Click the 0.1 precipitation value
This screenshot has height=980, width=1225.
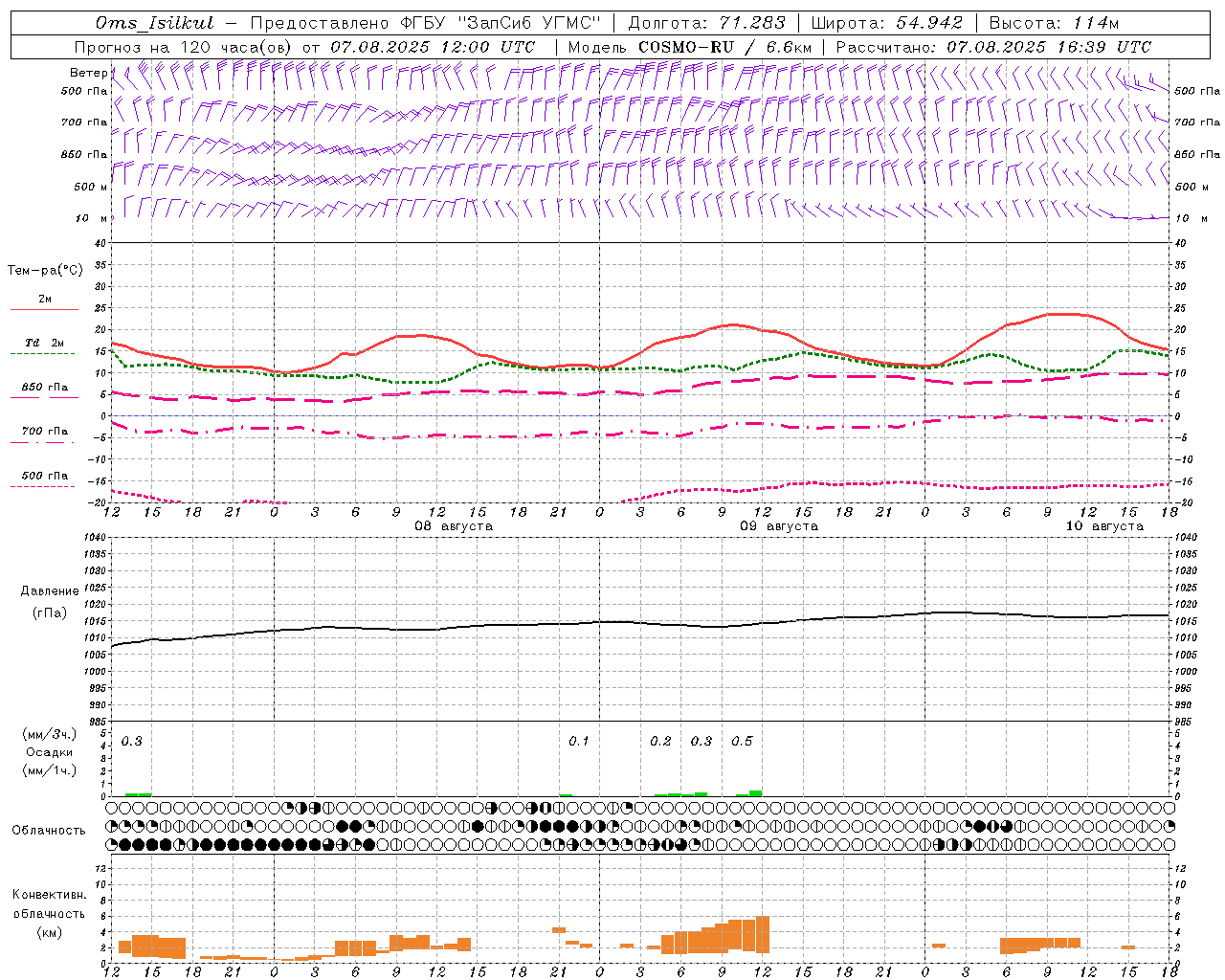point(579,742)
